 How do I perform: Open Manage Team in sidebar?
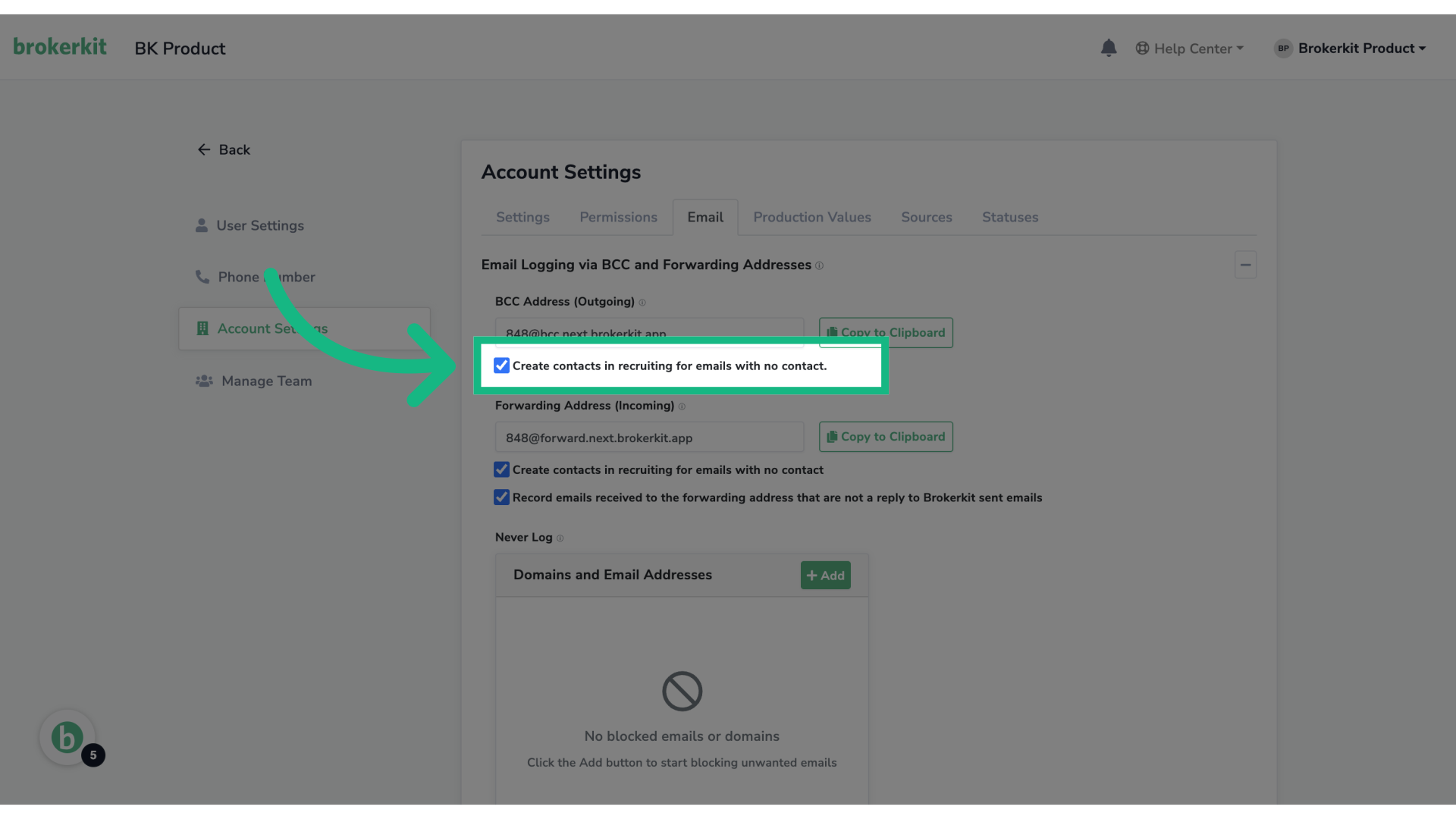point(253,381)
